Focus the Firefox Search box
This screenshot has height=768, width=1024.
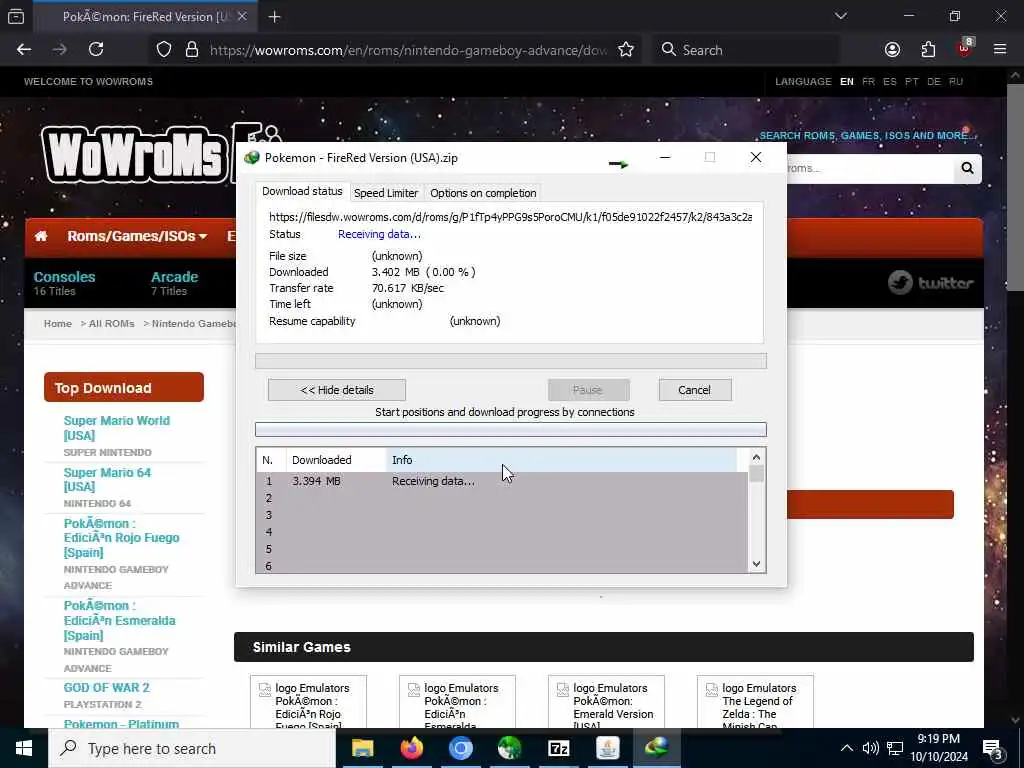coord(744,50)
